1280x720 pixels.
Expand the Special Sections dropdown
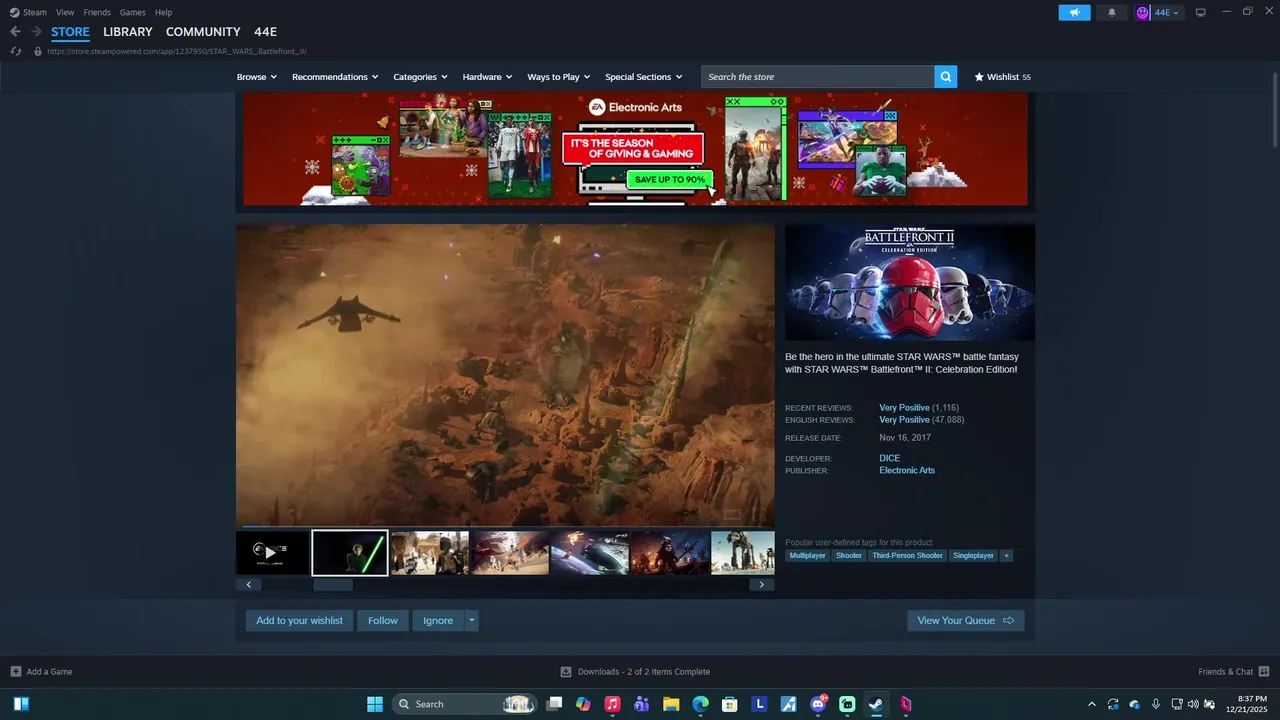pyautogui.click(x=643, y=77)
